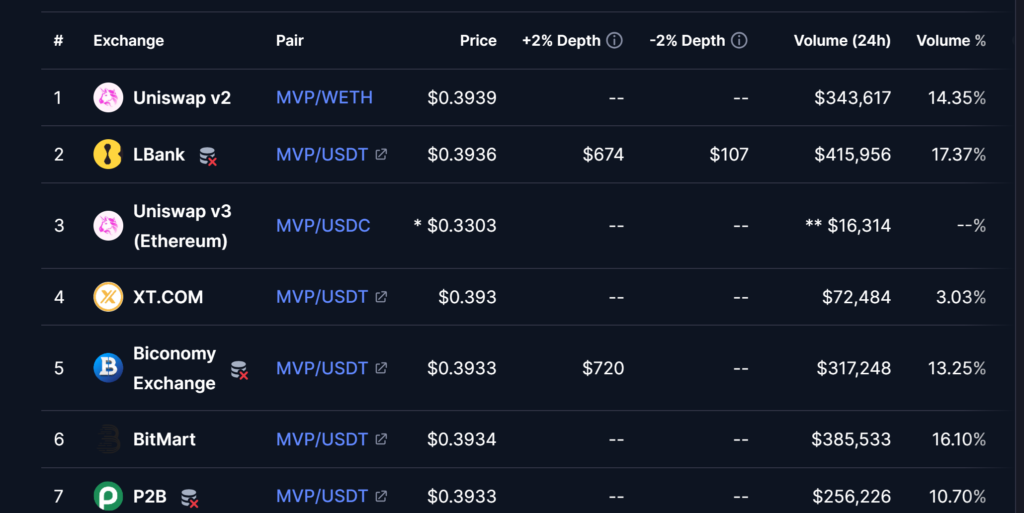Screen dimensions: 1024x513
Task: Click the XT.COM exchange logo
Action: click(108, 297)
